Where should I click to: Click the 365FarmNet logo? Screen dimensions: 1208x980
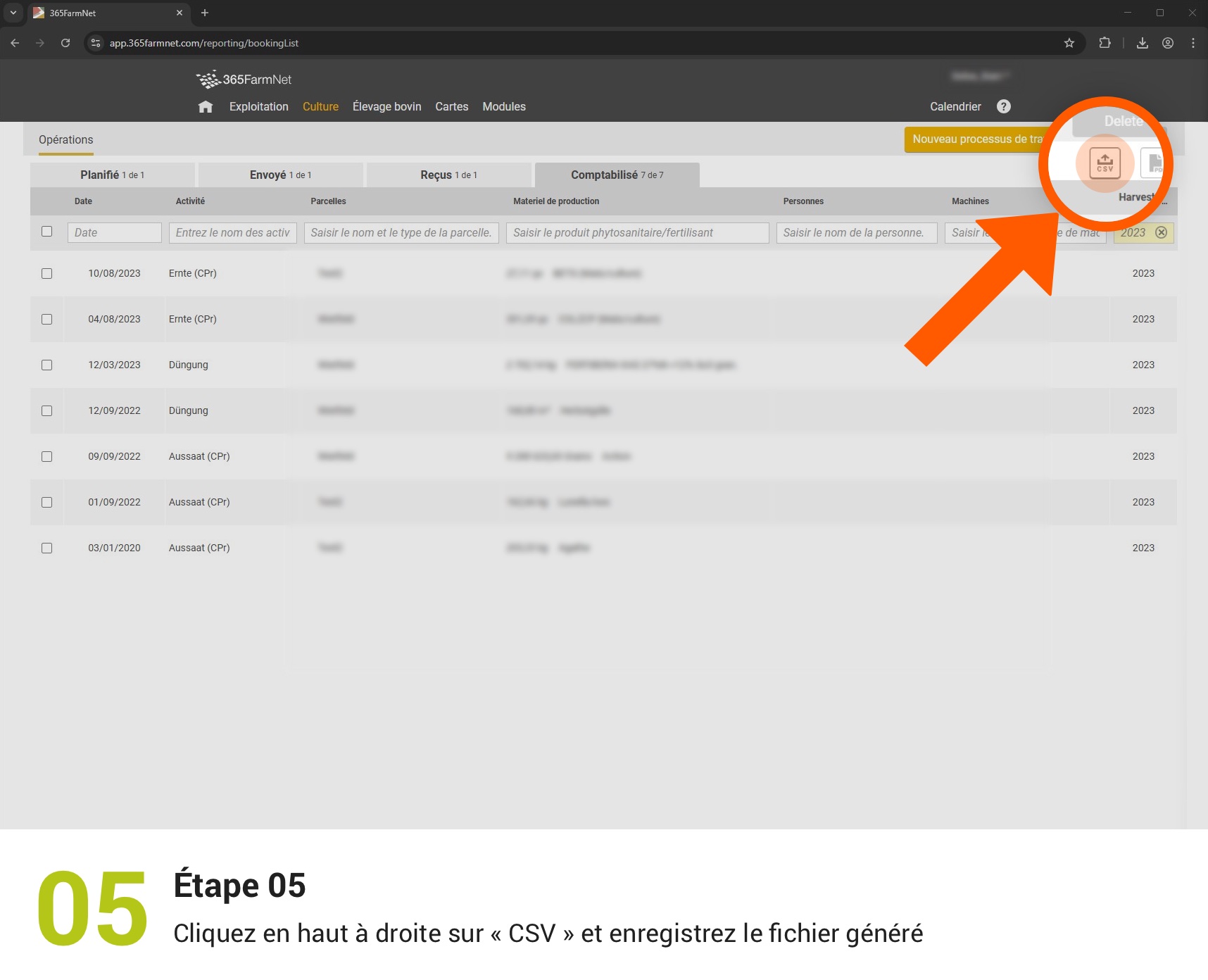click(x=244, y=80)
